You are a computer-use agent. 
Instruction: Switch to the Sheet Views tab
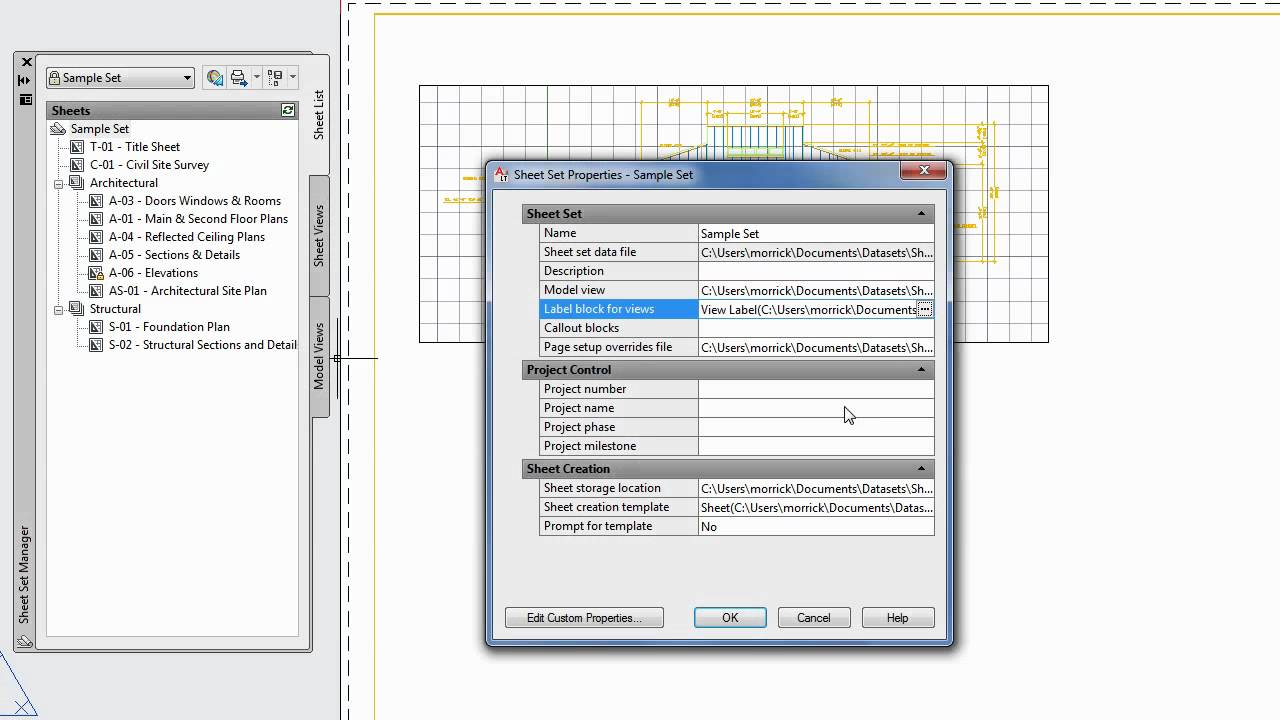[x=320, y=236]
